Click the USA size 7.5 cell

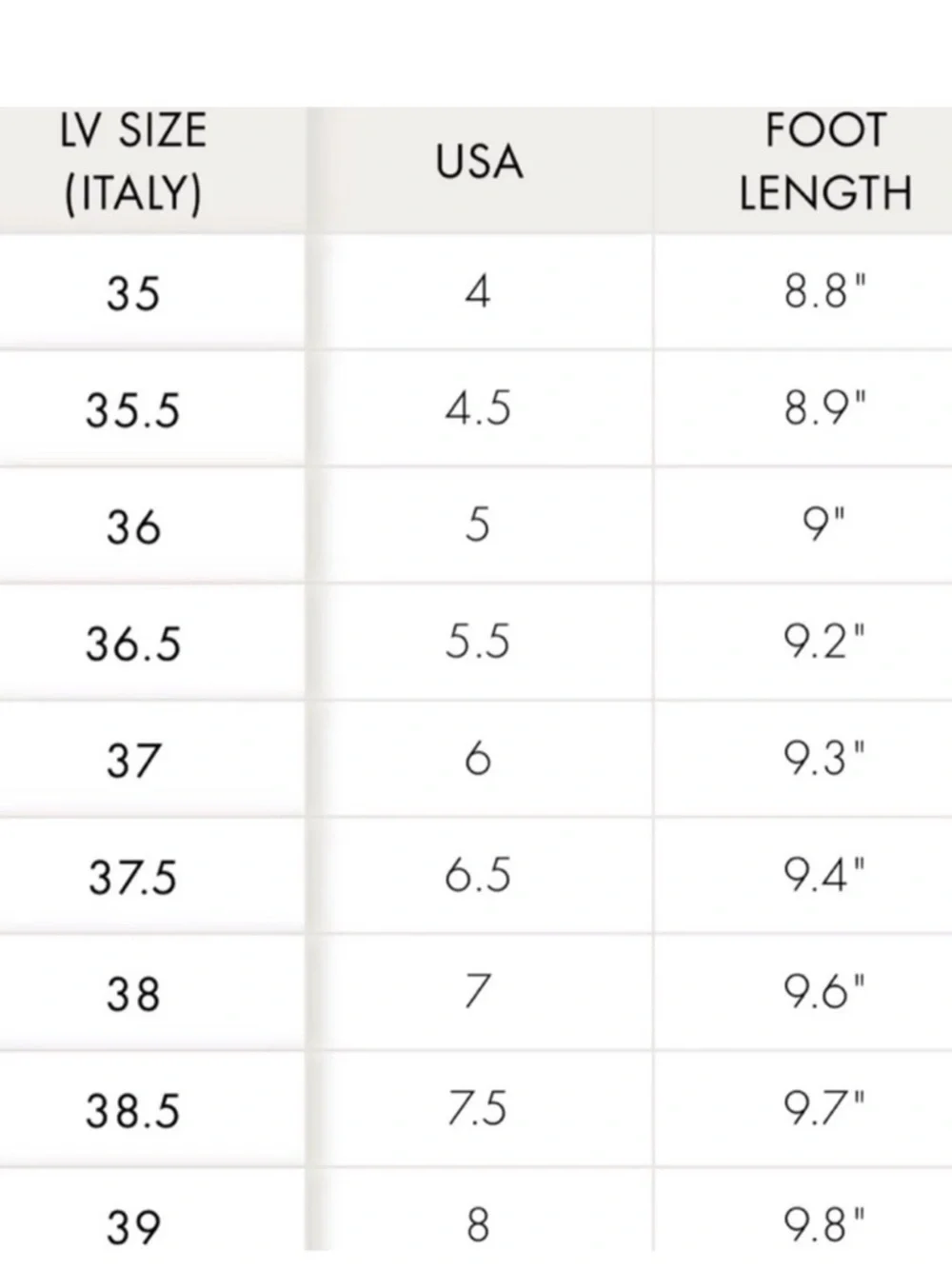[478, 1109]
